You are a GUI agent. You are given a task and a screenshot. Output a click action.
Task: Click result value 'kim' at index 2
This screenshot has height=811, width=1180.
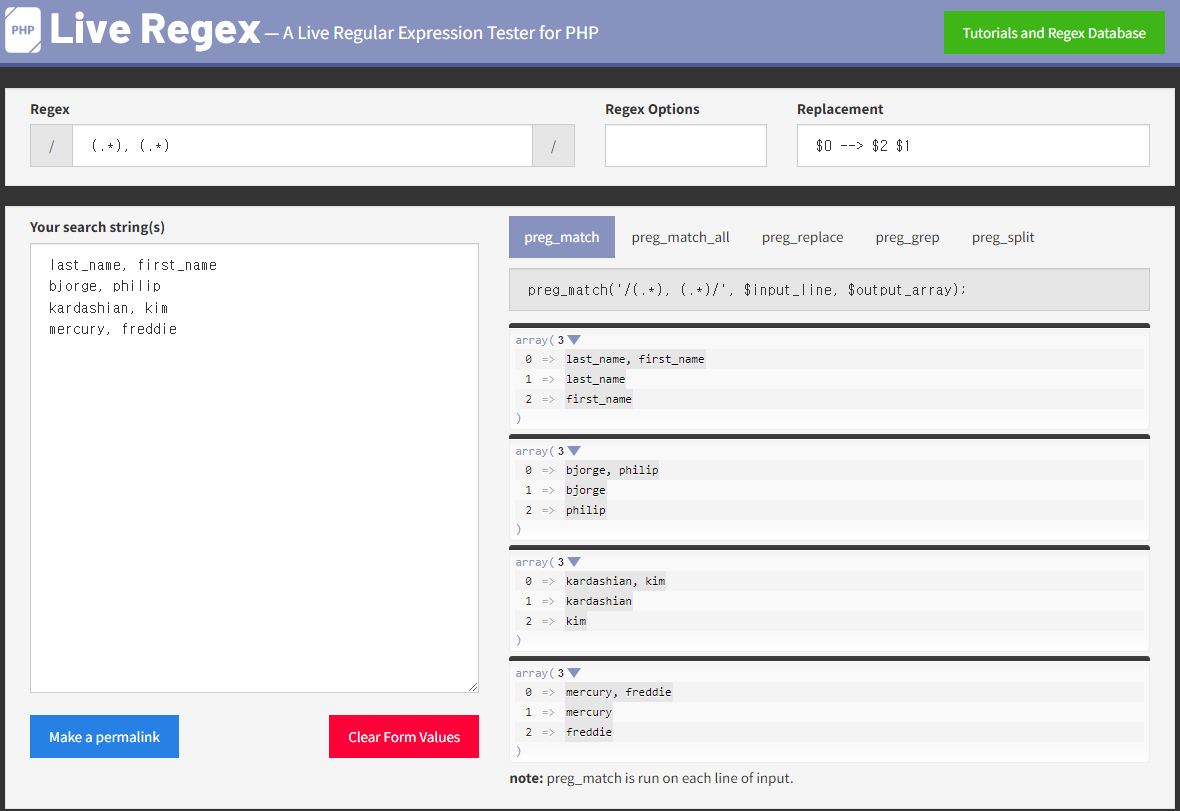[x=576, y=621]
